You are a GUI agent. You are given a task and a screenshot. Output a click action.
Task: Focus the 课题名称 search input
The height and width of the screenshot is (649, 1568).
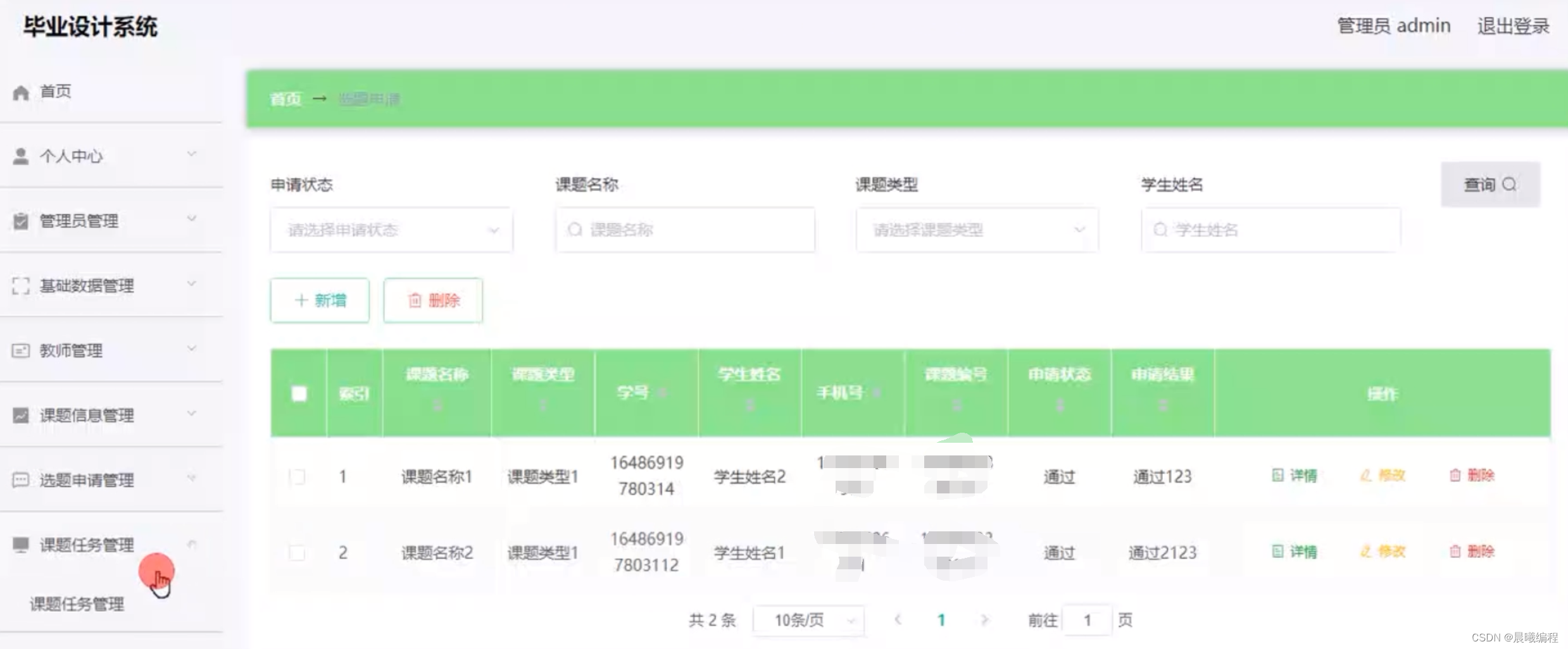(x=686, y=230)
